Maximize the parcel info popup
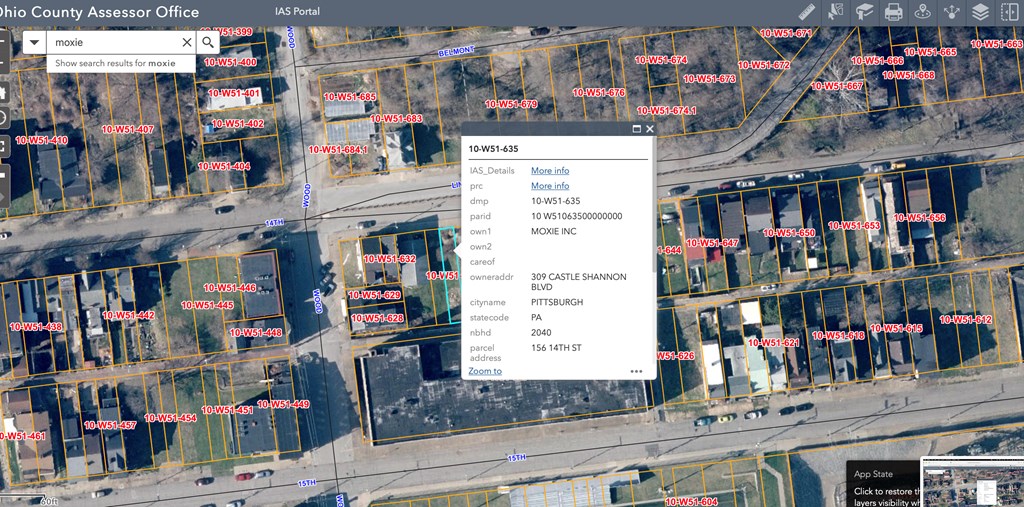Image resolution: width=1024 pixels, height=507 pixels. [x=636, y=129]
